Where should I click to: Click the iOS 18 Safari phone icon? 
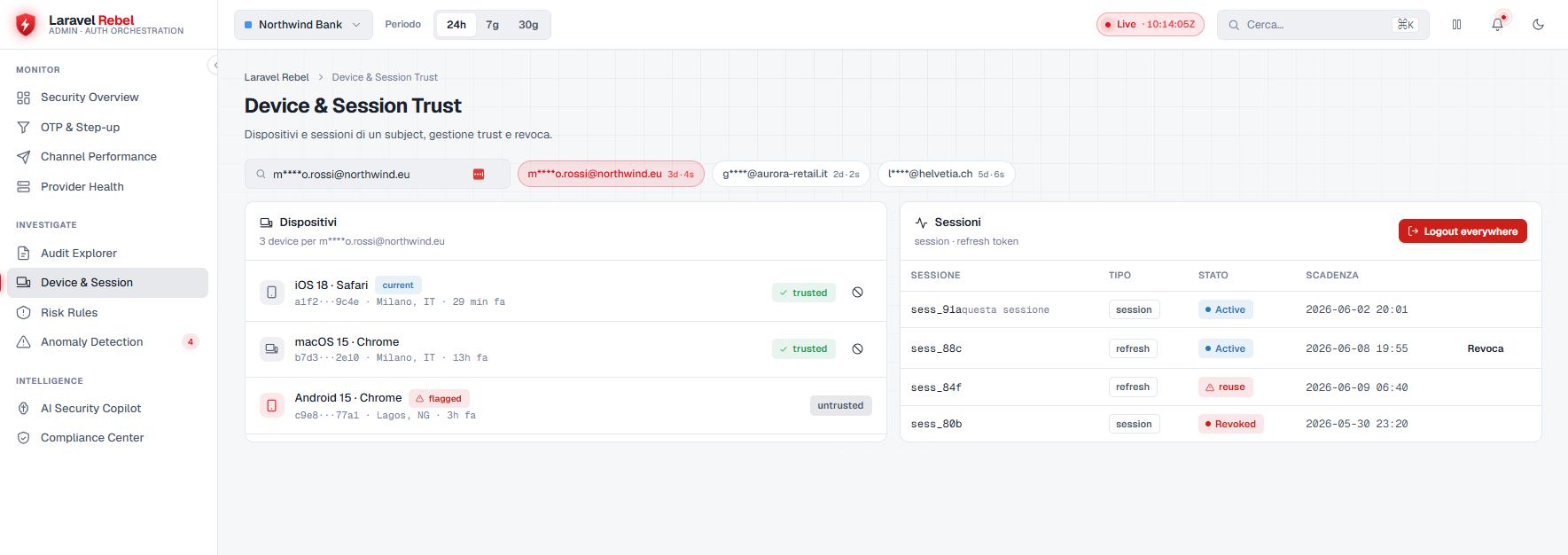[x=272, y=293]
